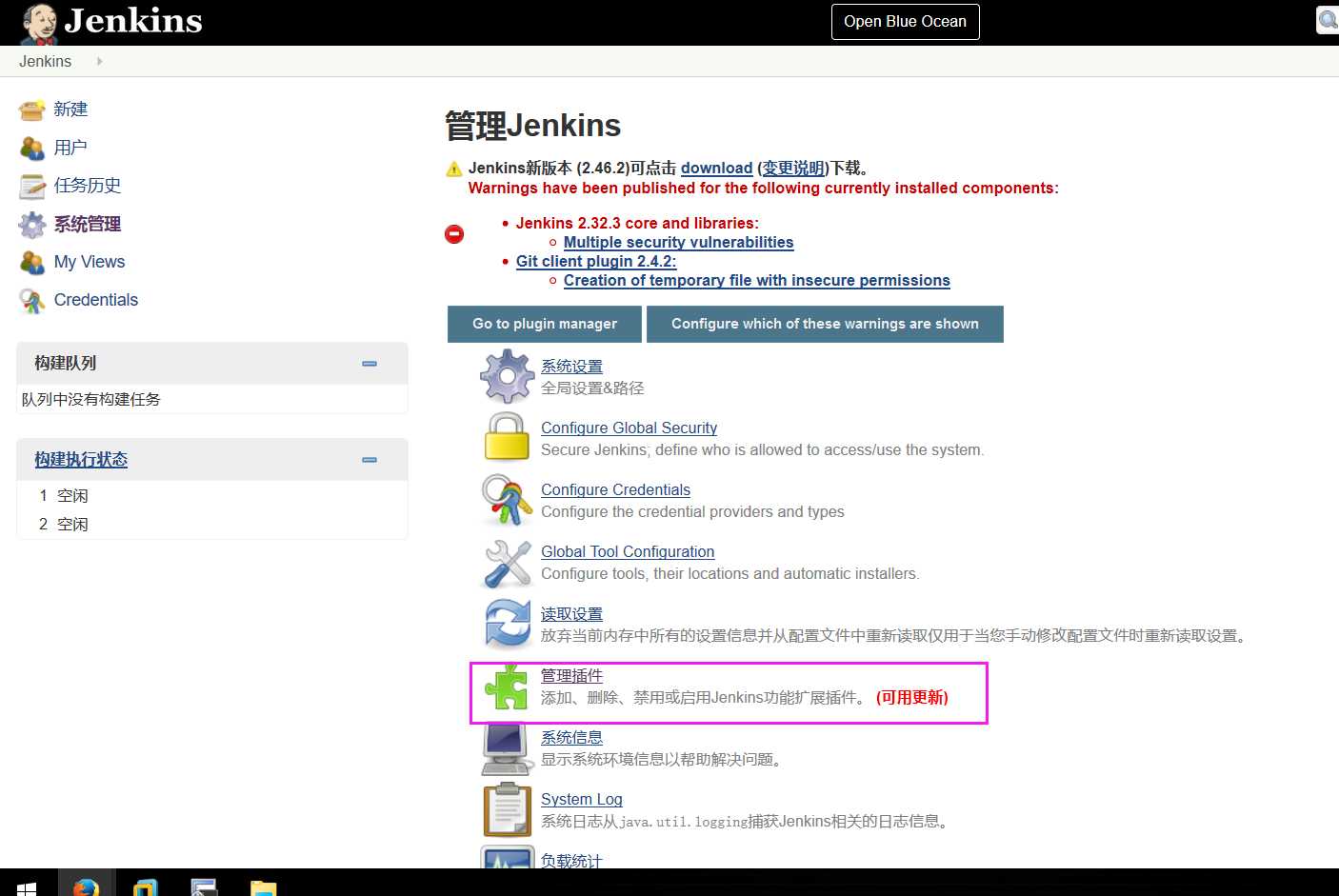Click the blue refresh arrows 读取设置 icon

(508, 624)
